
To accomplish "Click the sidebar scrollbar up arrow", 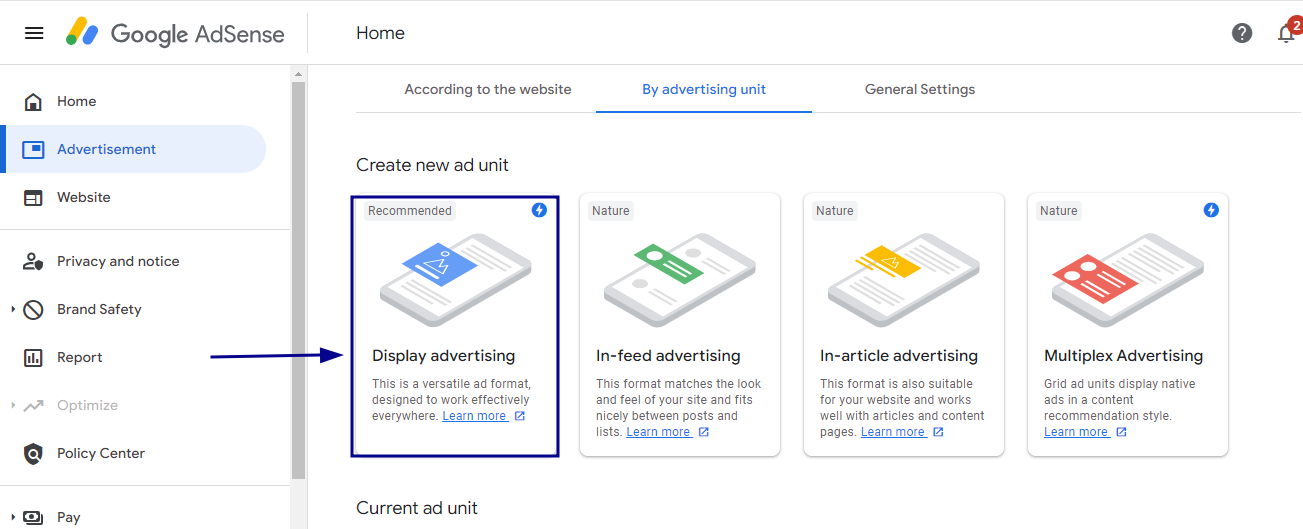I will point(298,73).
